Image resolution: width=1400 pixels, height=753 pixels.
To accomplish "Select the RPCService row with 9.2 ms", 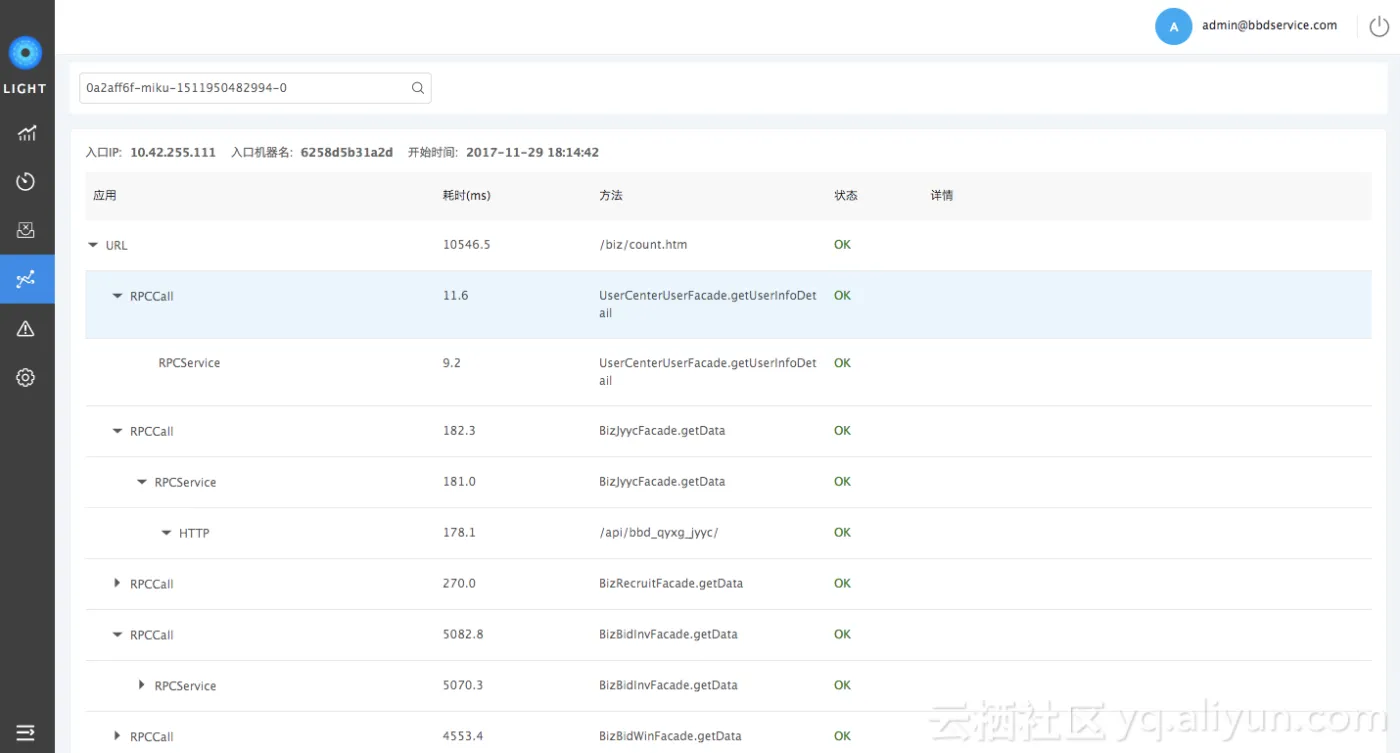I will click(728, 372).
